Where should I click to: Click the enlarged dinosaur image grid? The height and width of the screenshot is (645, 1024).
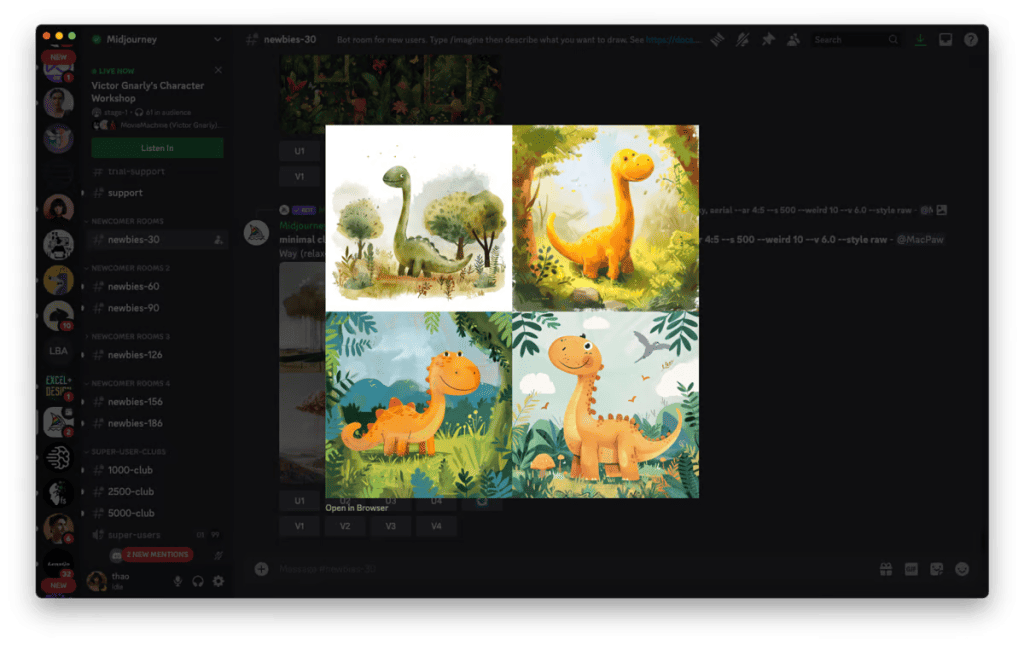pos(512,311)
